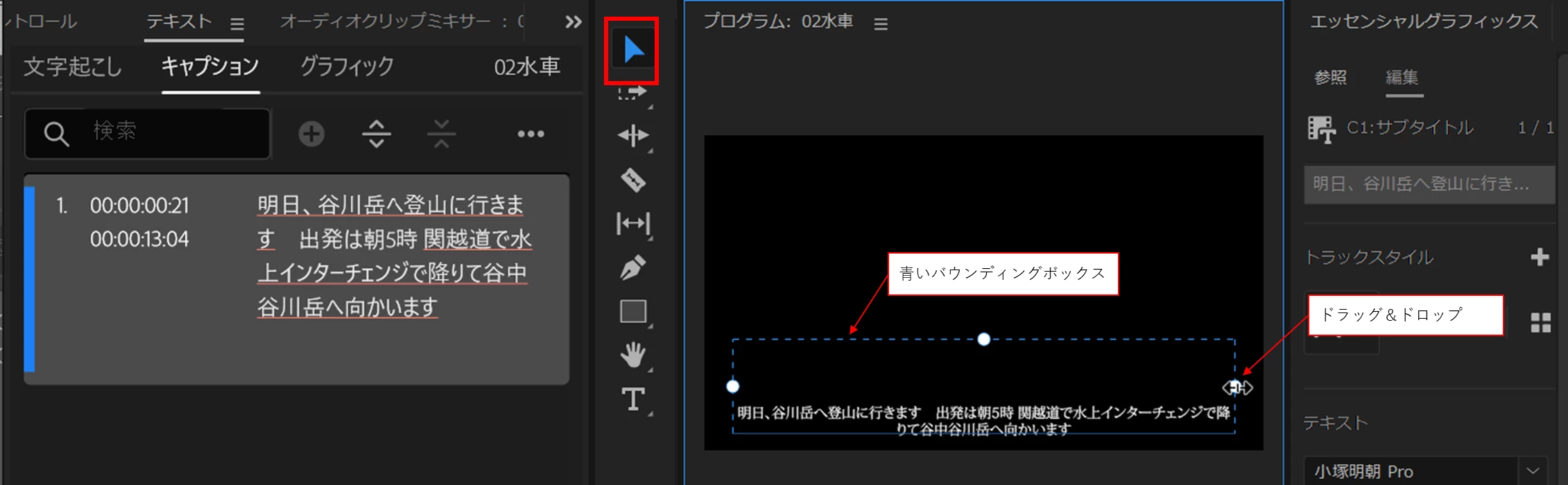Switch to the キャプション tab

coord(210,67)
